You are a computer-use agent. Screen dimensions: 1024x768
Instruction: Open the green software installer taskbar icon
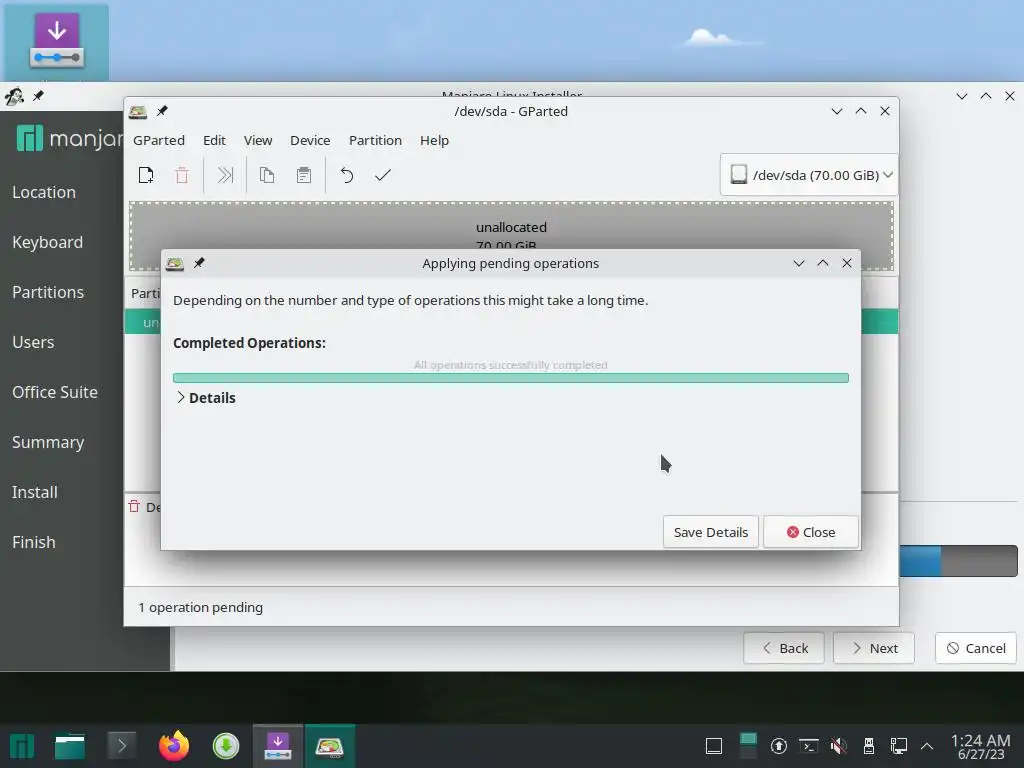(226, 746)
